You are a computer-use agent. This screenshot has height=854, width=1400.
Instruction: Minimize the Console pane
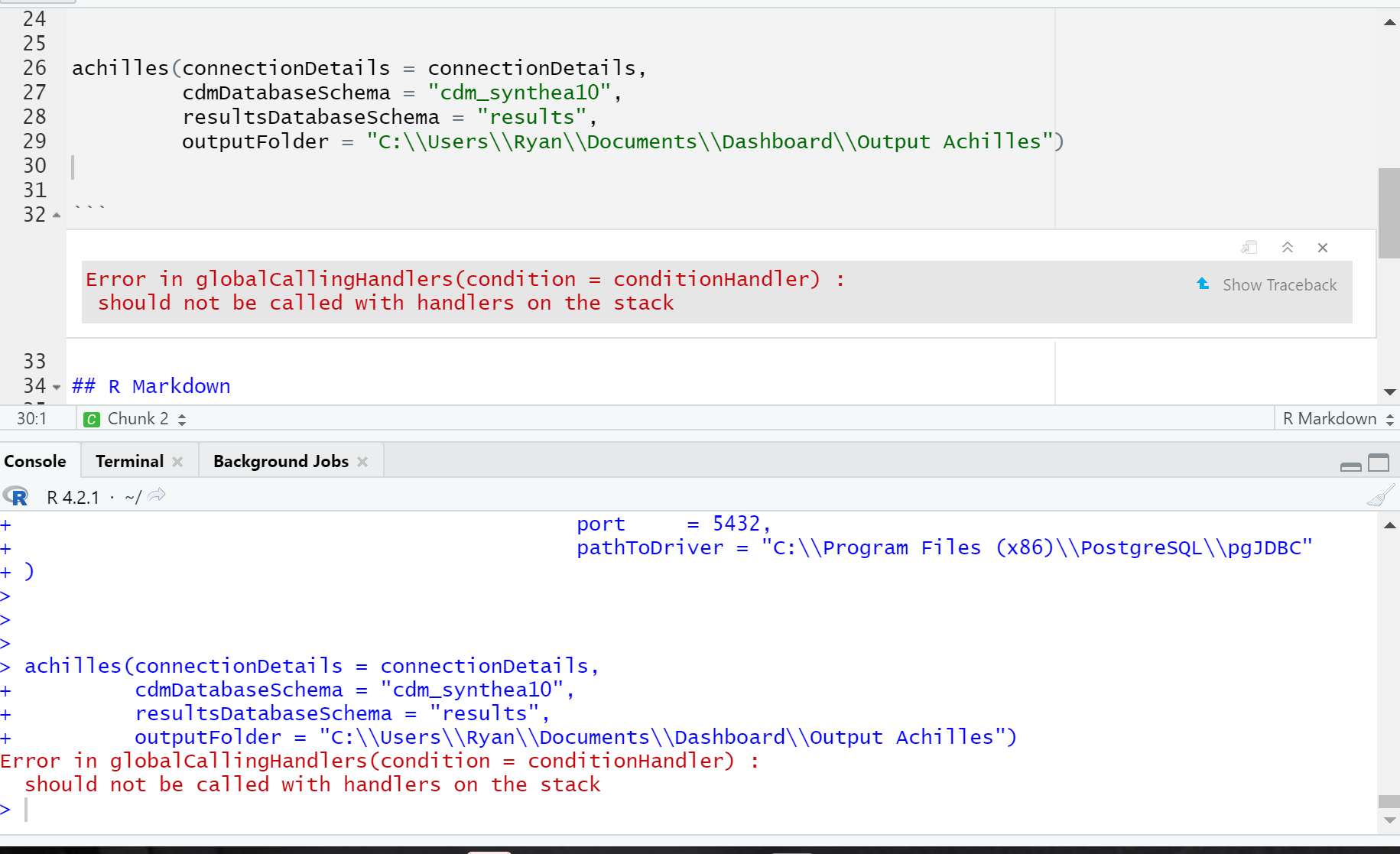point(1350,465)
